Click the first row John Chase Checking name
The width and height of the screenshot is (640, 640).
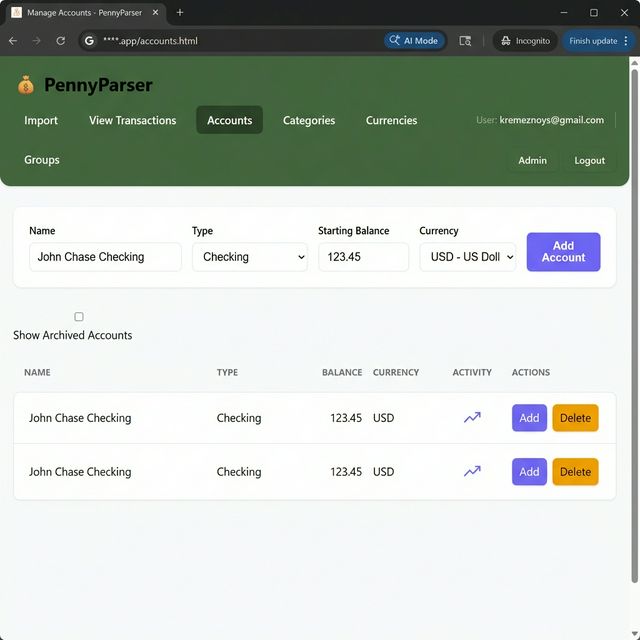pyautogui.click(x=80, y=418)
